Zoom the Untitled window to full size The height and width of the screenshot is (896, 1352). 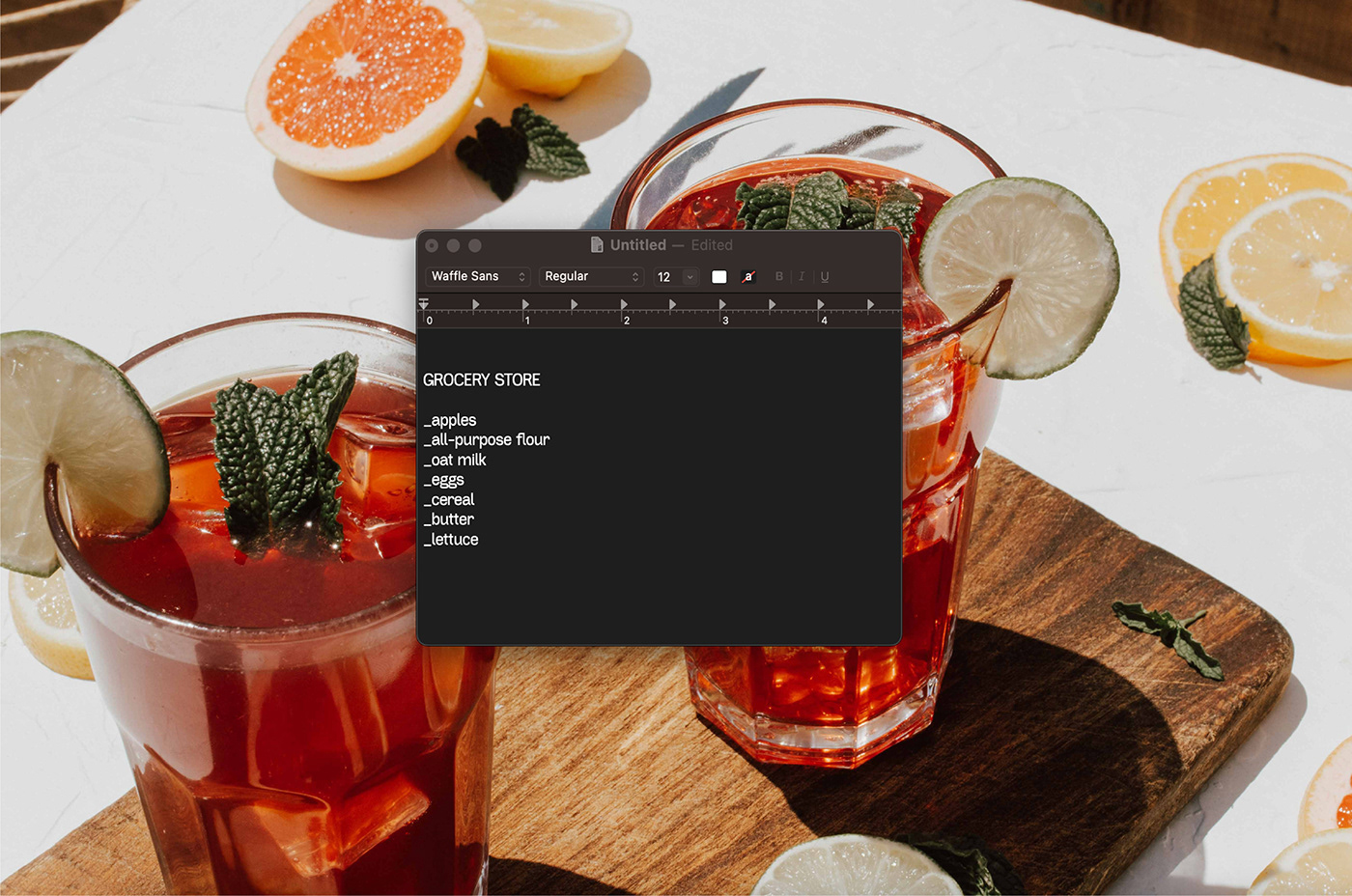pos(474,245)
